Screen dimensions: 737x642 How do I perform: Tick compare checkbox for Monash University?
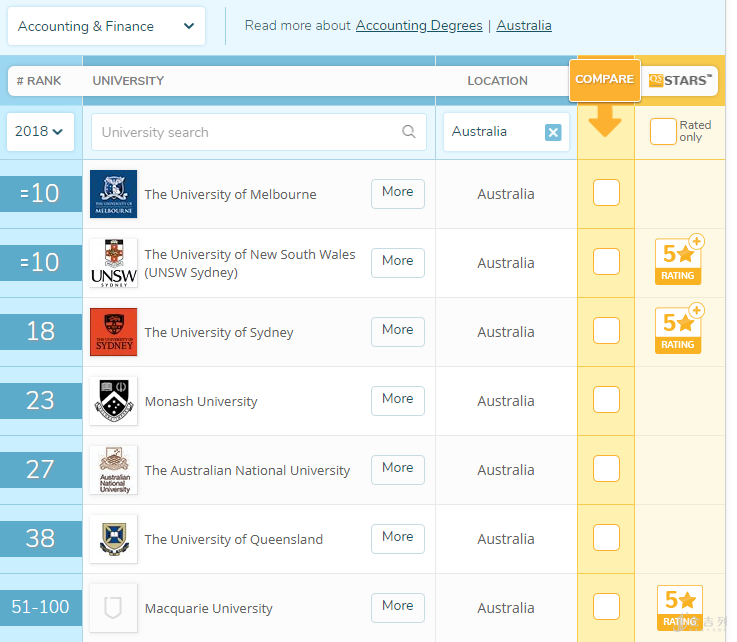[606, 400]
